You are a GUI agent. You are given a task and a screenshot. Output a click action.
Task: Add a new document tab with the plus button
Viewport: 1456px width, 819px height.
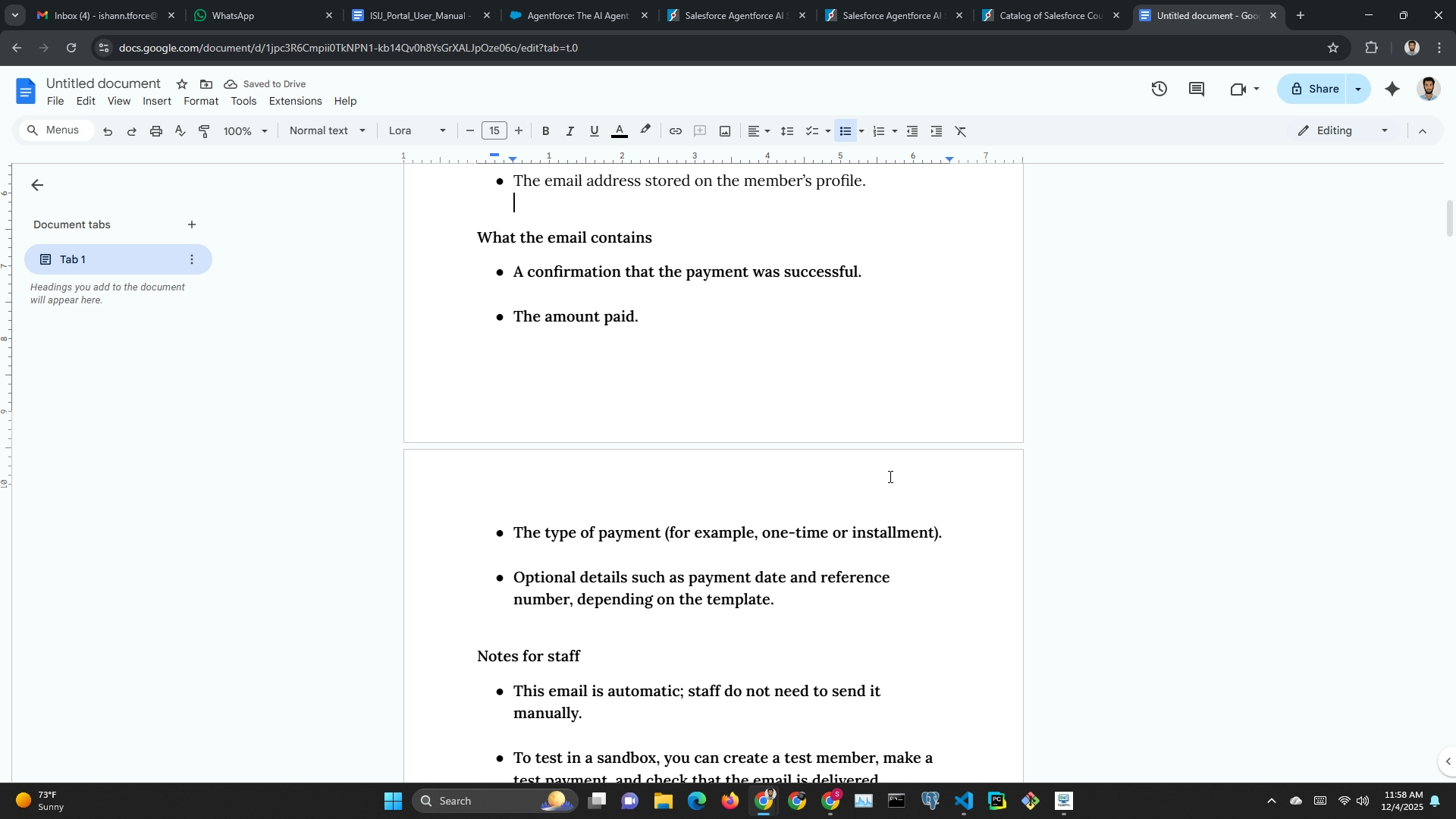(x=192, y=224)
